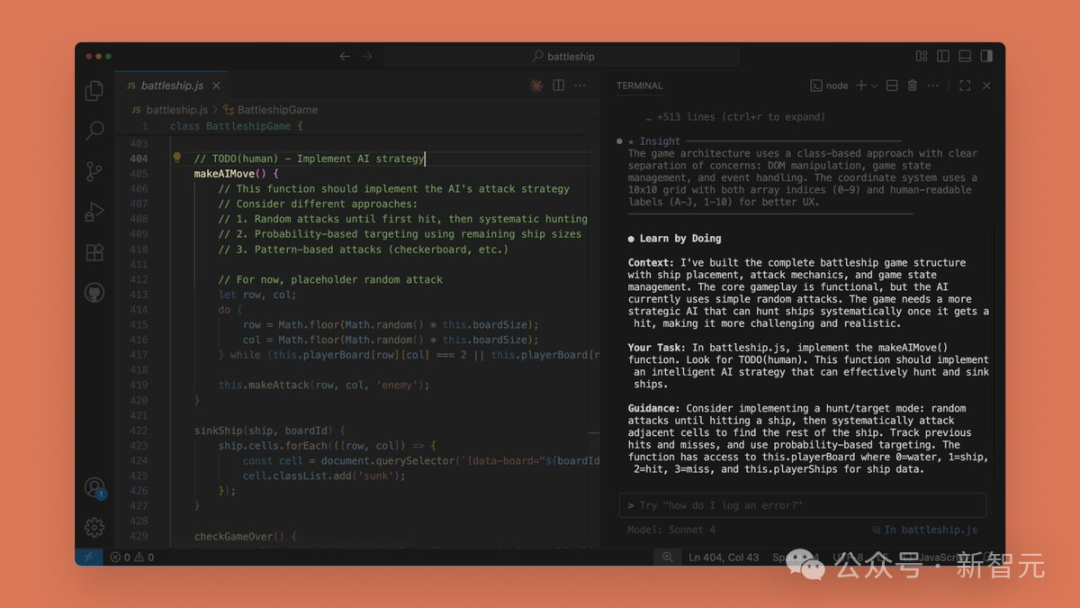Open terminal panel more actions ellipsis
This screenshot has height=608, width=1080.
tap(933, 85)
